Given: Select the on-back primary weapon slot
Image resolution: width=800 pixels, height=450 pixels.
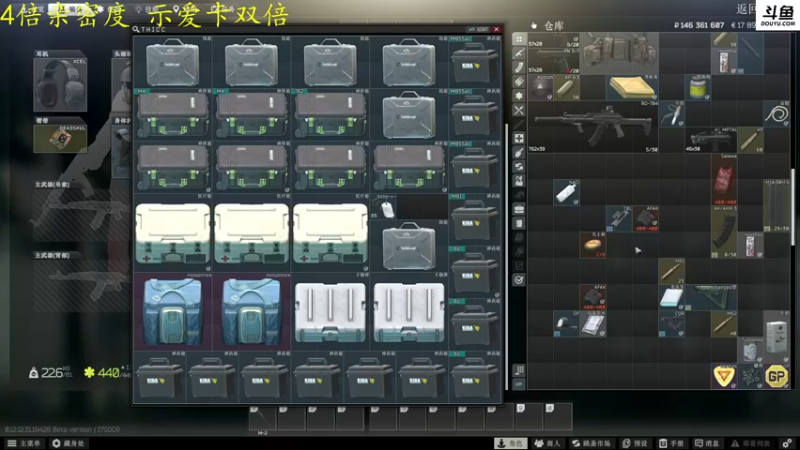Looking at the screenshot, I should pos(82,285).
